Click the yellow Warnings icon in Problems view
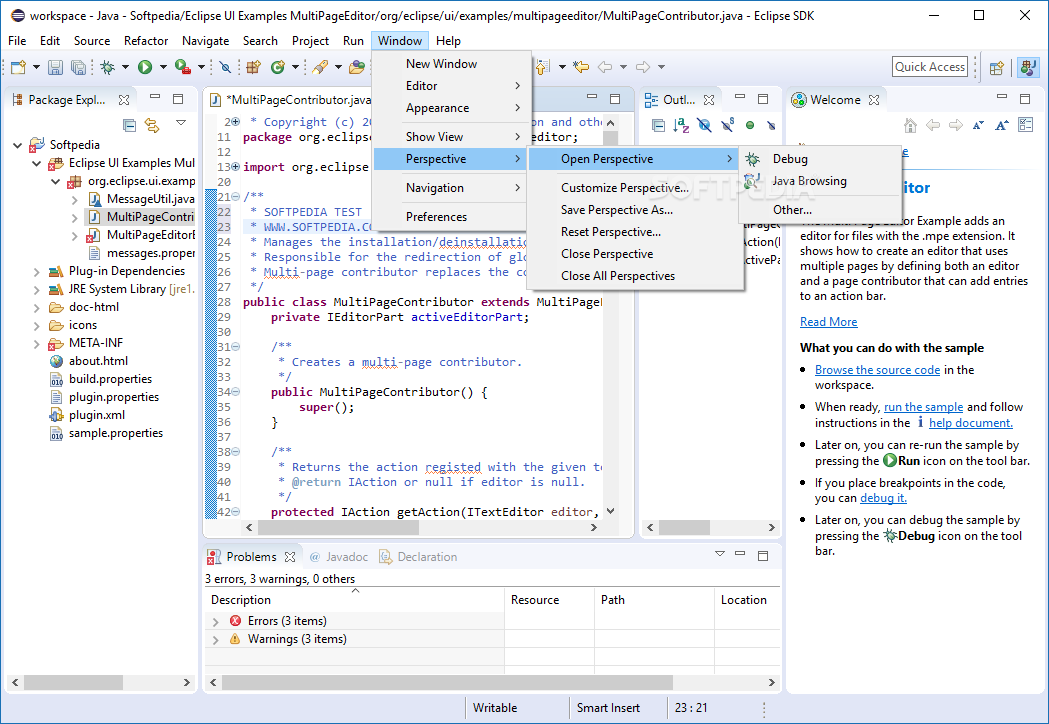Image resolution: width=1049 pixels, height=724 pixels. [x=235, y=639]
